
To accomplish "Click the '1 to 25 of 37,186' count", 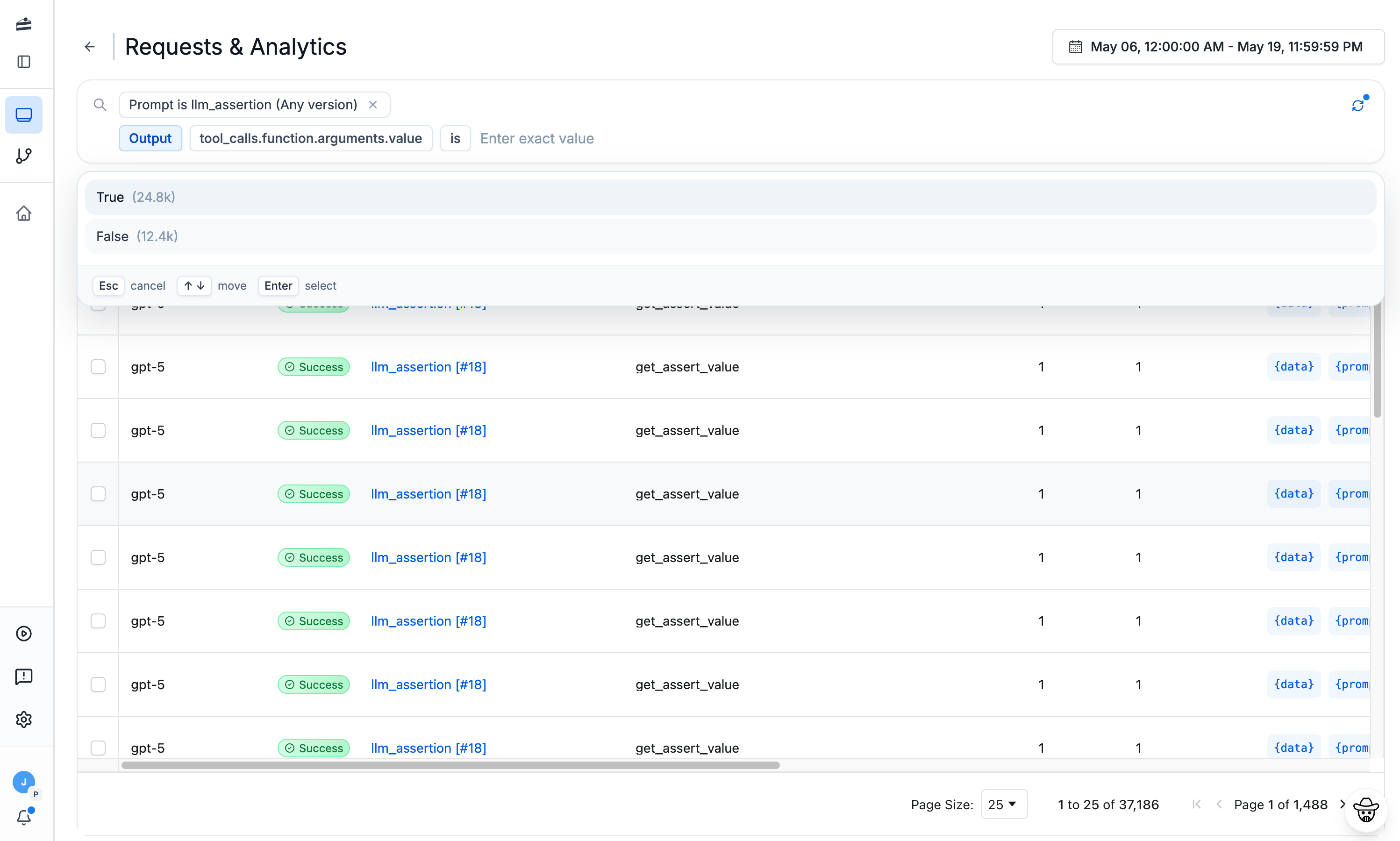I will click(x=1108, y=805).
